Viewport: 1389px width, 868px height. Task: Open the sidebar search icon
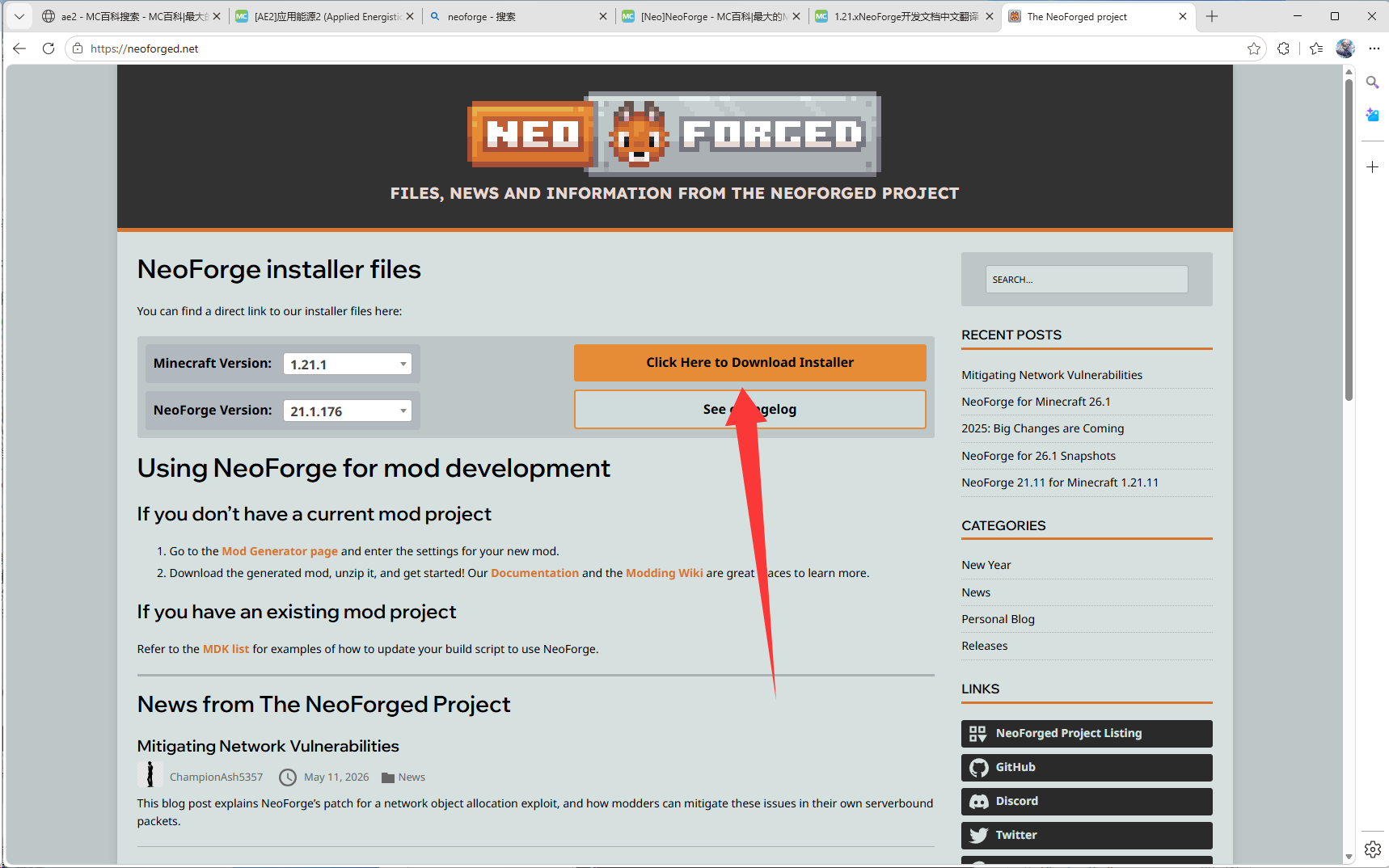pyautogui.click(x=1373, y=82)
